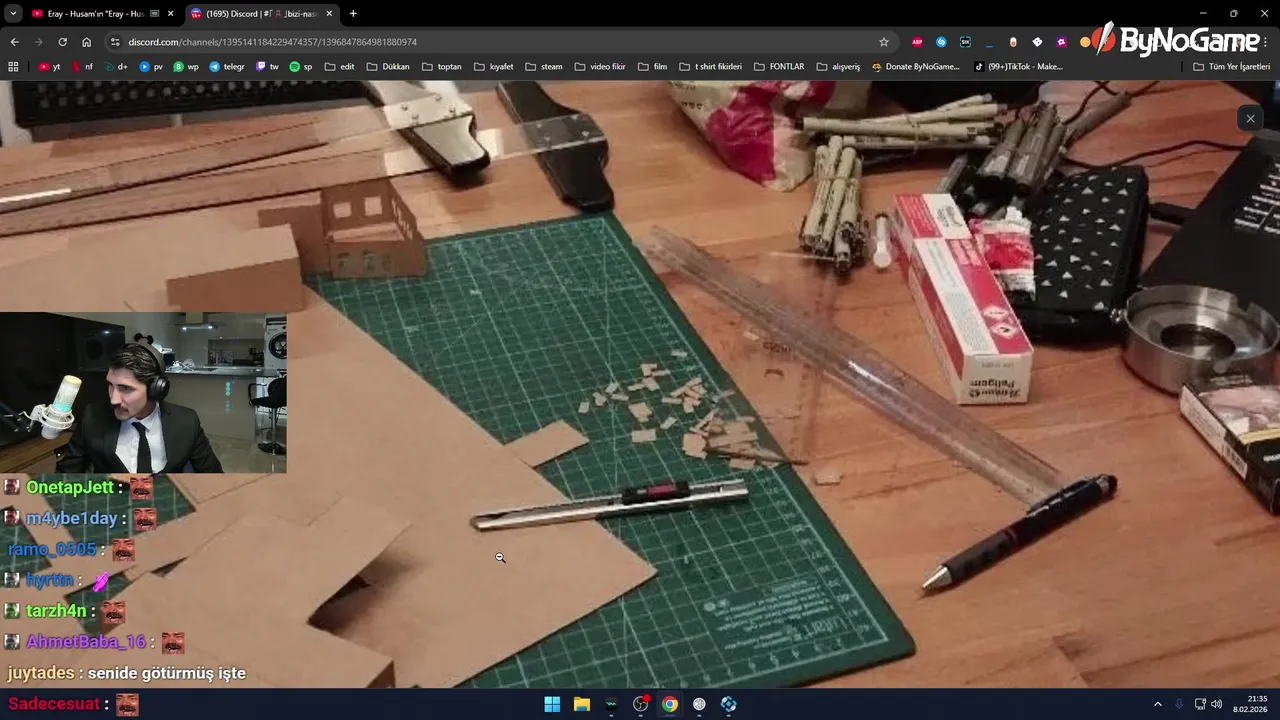View site information for discord.com

pyautogui.click(x=115, y=42)
